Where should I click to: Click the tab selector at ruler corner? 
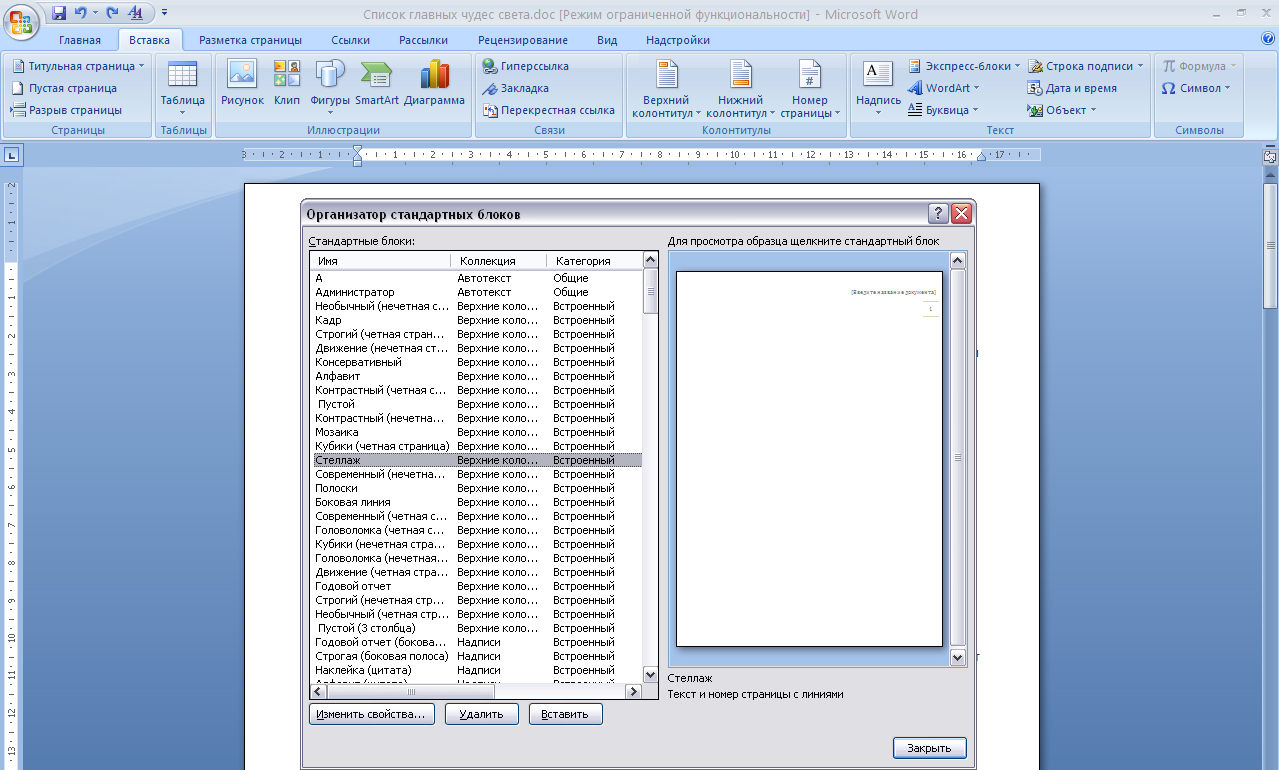pos(12,154)
